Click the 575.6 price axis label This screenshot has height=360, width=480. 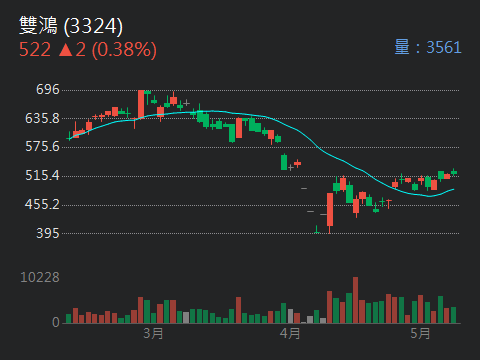pos(42,147)
